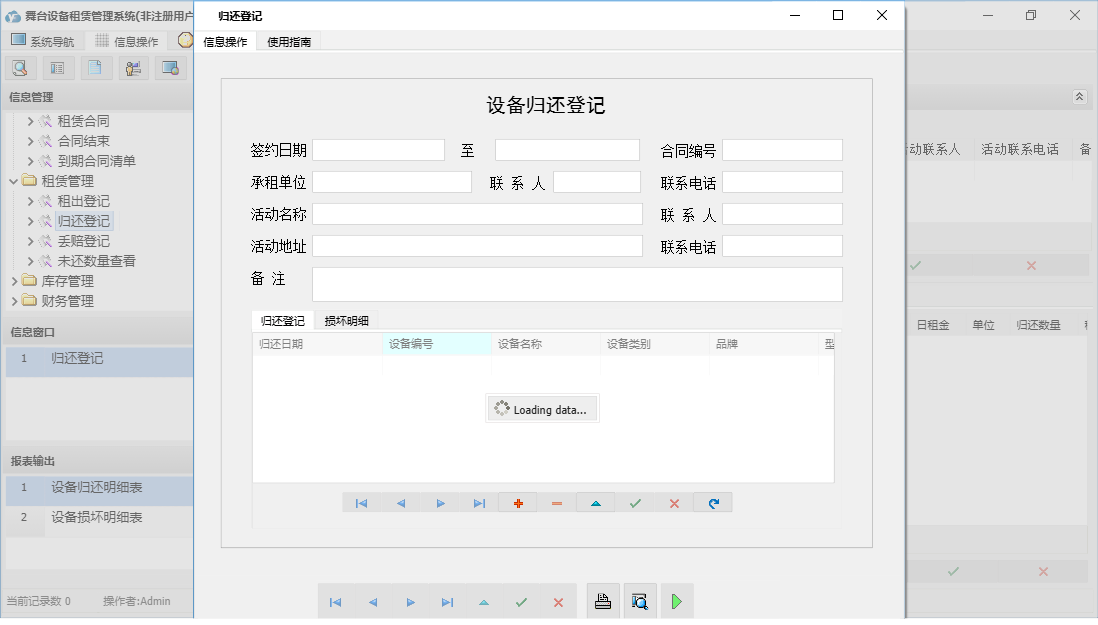Click the last record navigation icon
The height and width of the screenshot is (625, 1098).
click(478, 502)
